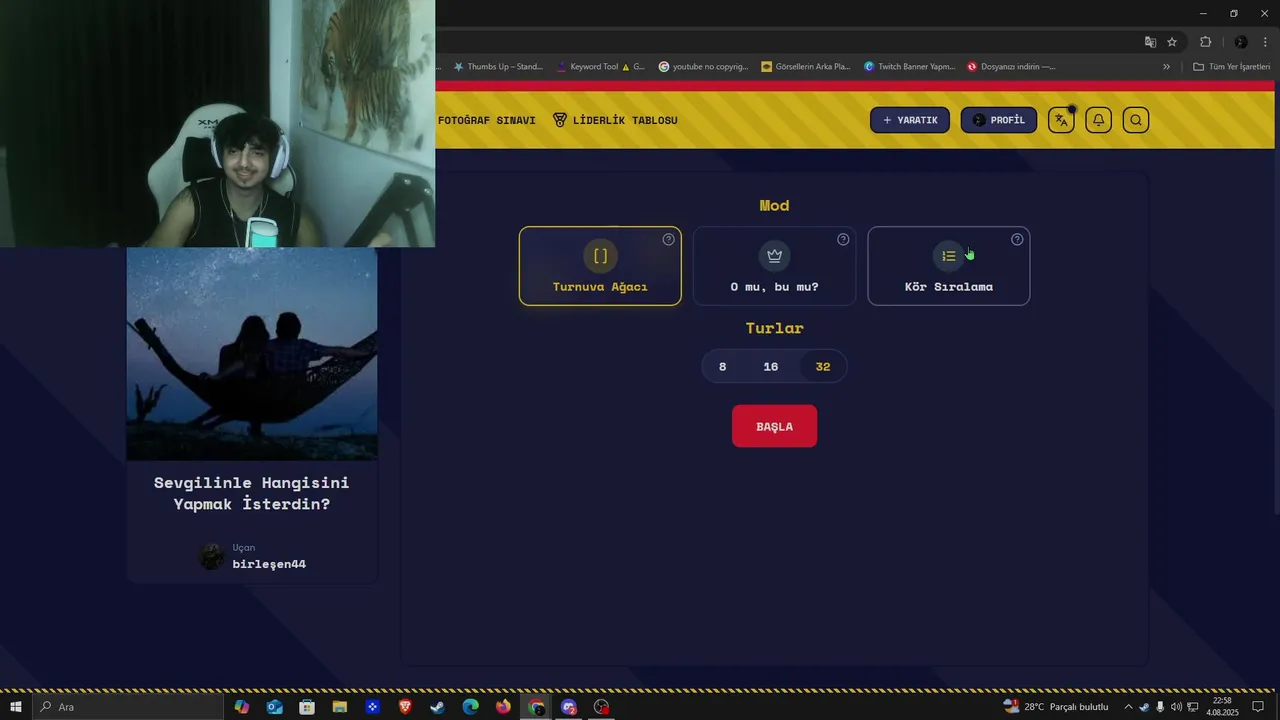
Task: Open the Keyword Tool bookmark
Action: click(x=600, y=67)
